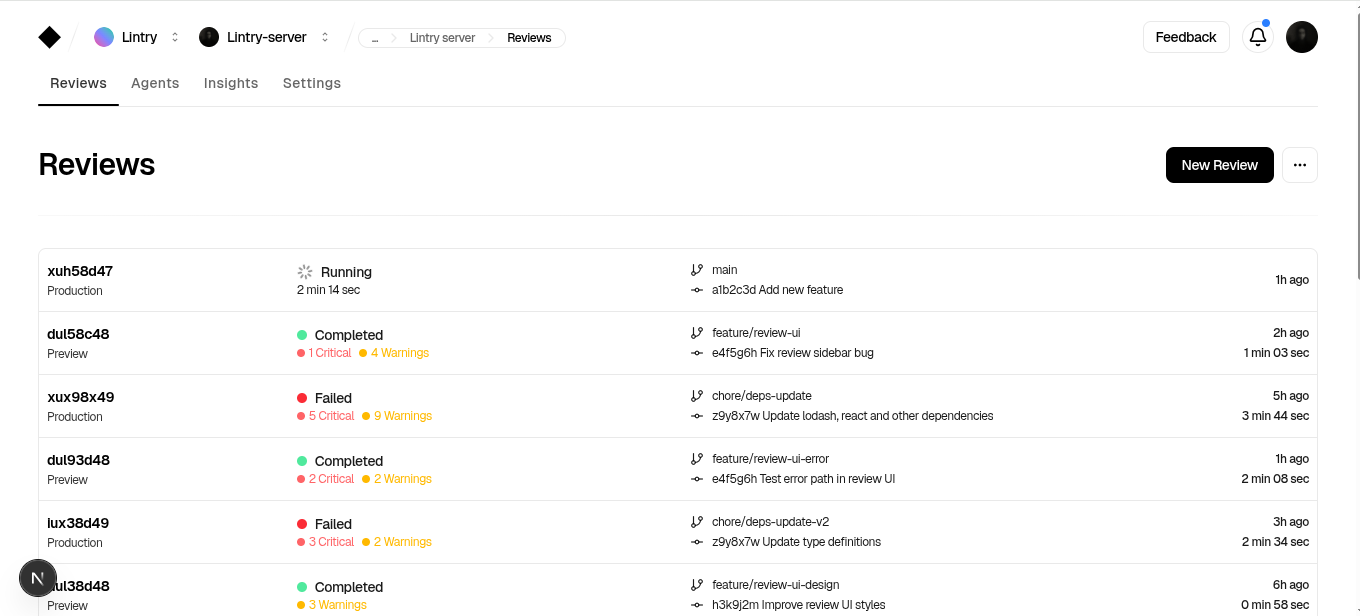Image resolution: width=1360 pixels, height=616 pixels.
Task: Click the Running spinner status icon
Action: [x=305, y=272]
